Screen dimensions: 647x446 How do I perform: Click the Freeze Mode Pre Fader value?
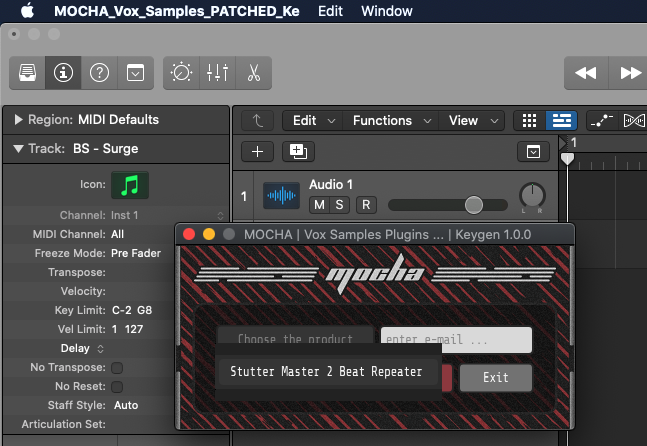click(x=136, y=253)
